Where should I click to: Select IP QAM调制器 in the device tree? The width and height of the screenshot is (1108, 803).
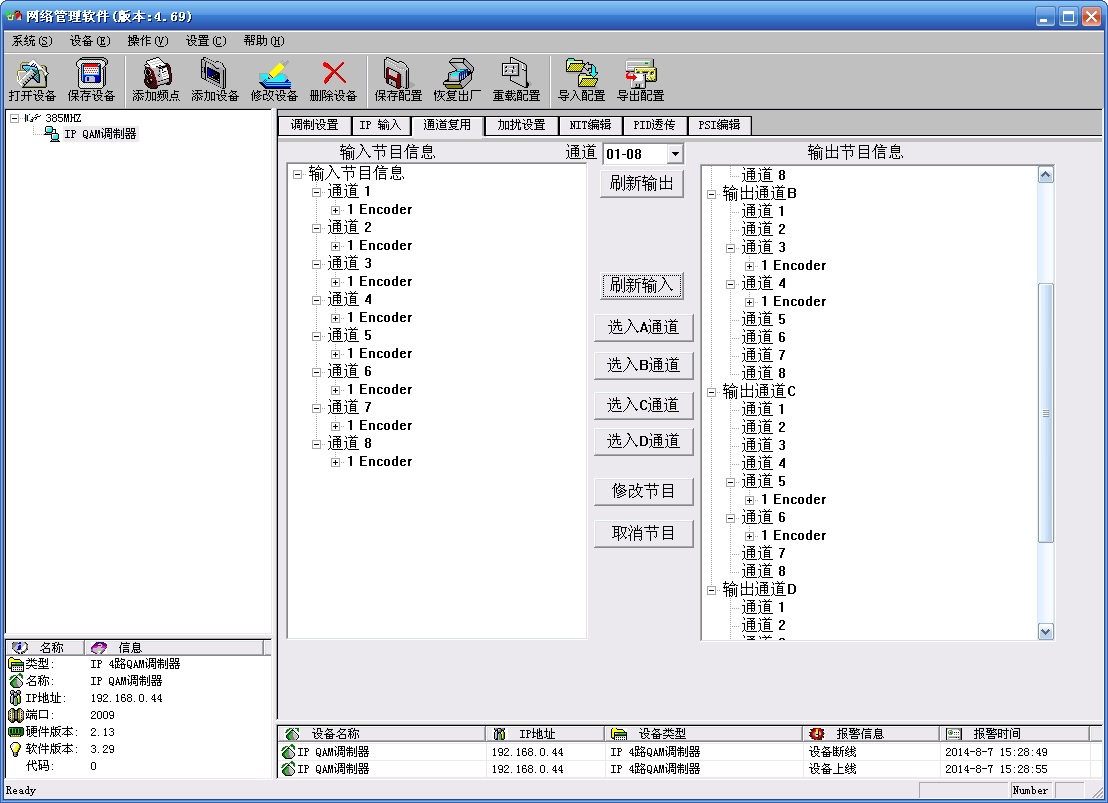tap(100, 134)
